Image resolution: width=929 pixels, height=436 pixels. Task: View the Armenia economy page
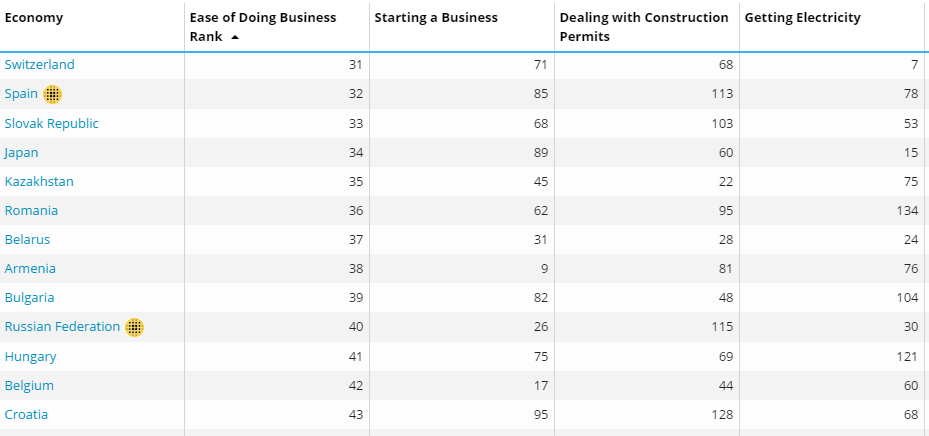(x=30, y=268)
